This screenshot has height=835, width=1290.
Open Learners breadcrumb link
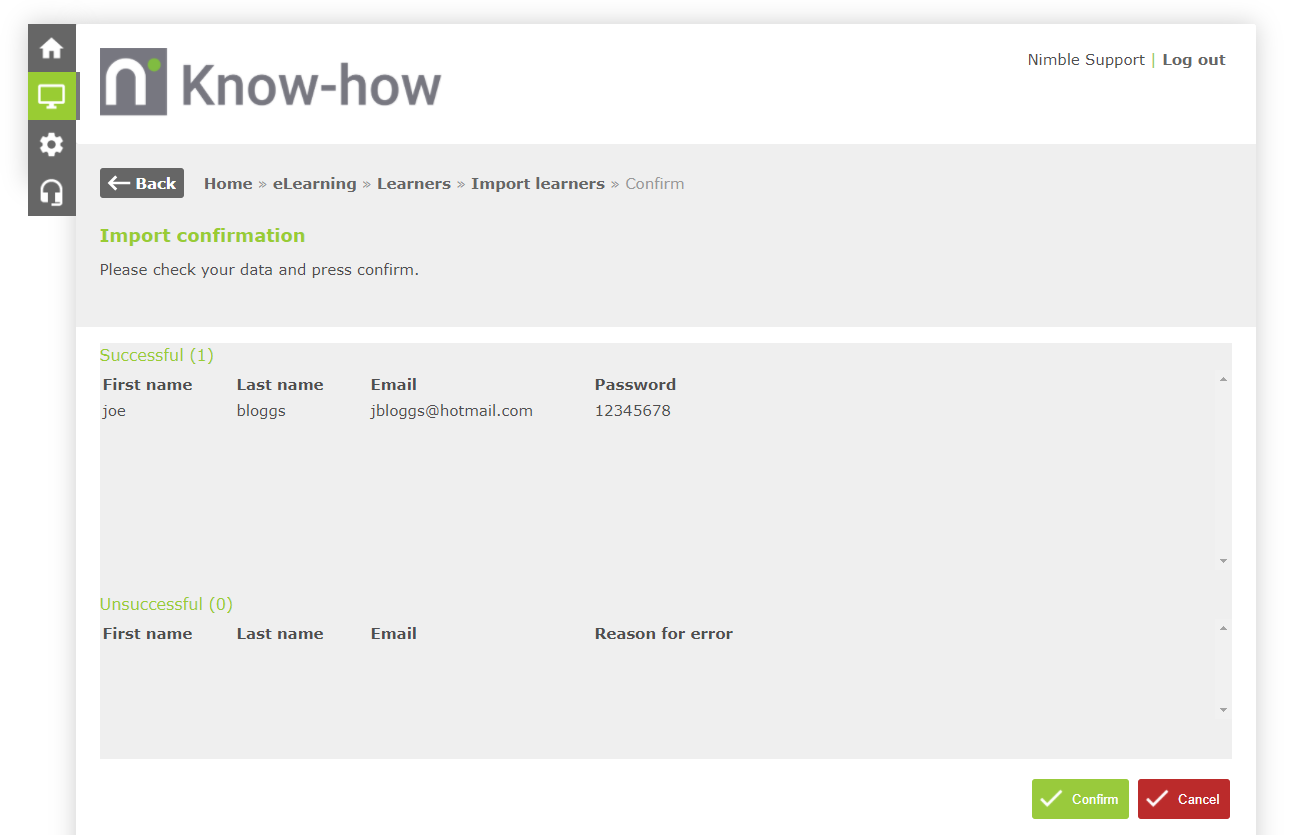click(x=414, y=184)
